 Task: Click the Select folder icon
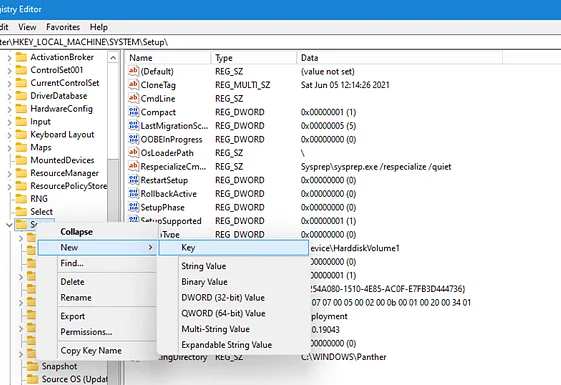coord(21,212)
